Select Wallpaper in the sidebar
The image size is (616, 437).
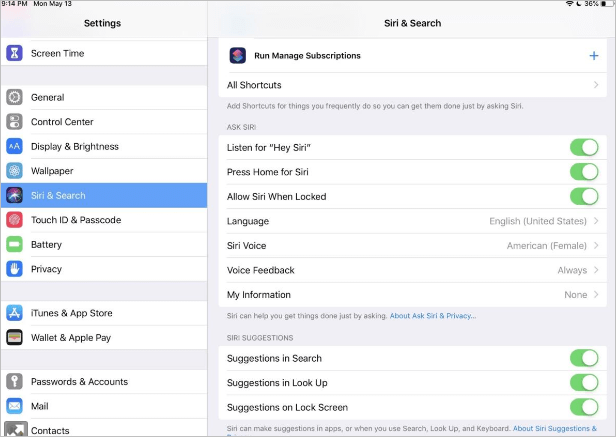(x=104, y=171)
